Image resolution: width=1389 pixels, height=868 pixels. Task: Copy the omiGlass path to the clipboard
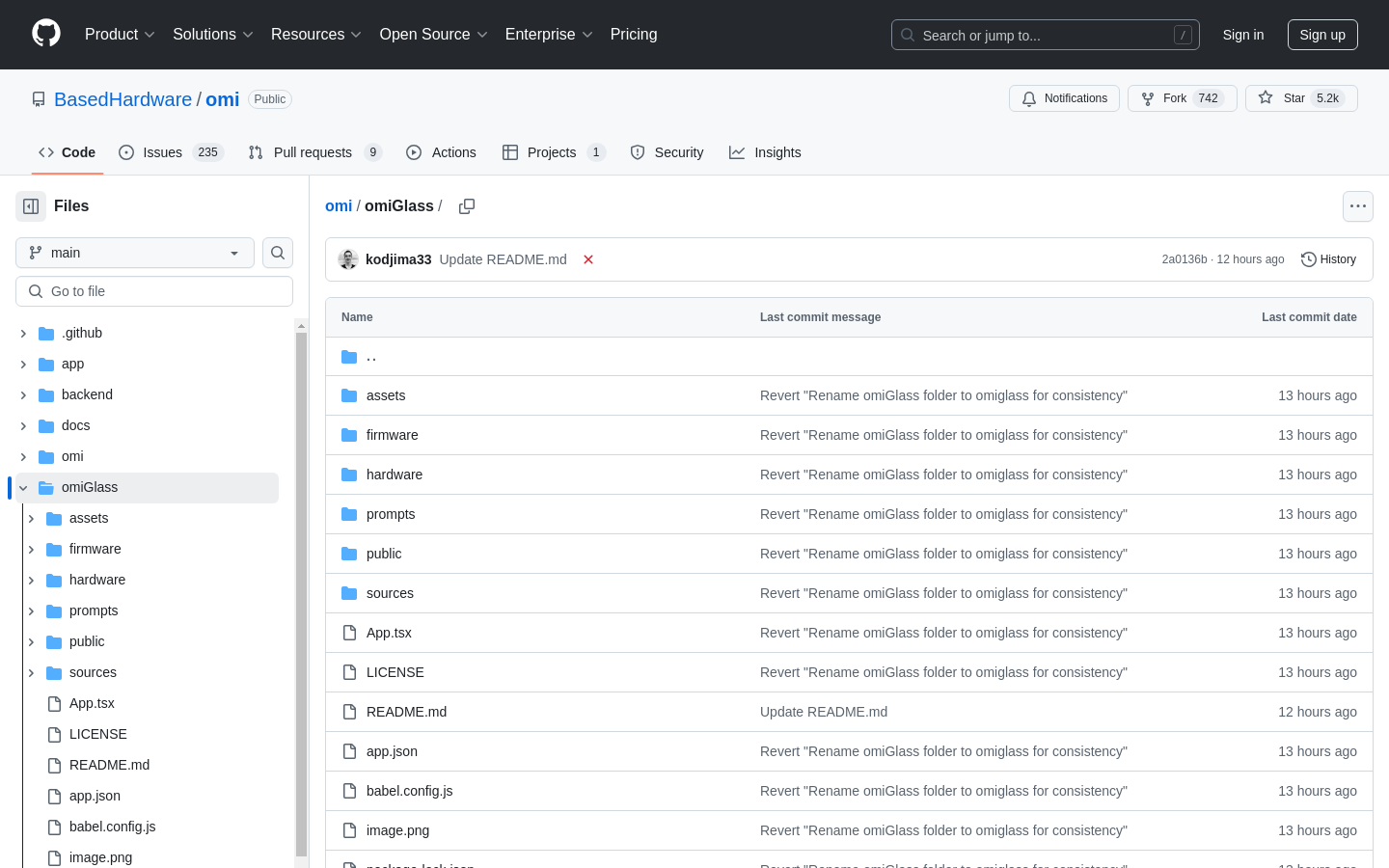coord(467,206)
